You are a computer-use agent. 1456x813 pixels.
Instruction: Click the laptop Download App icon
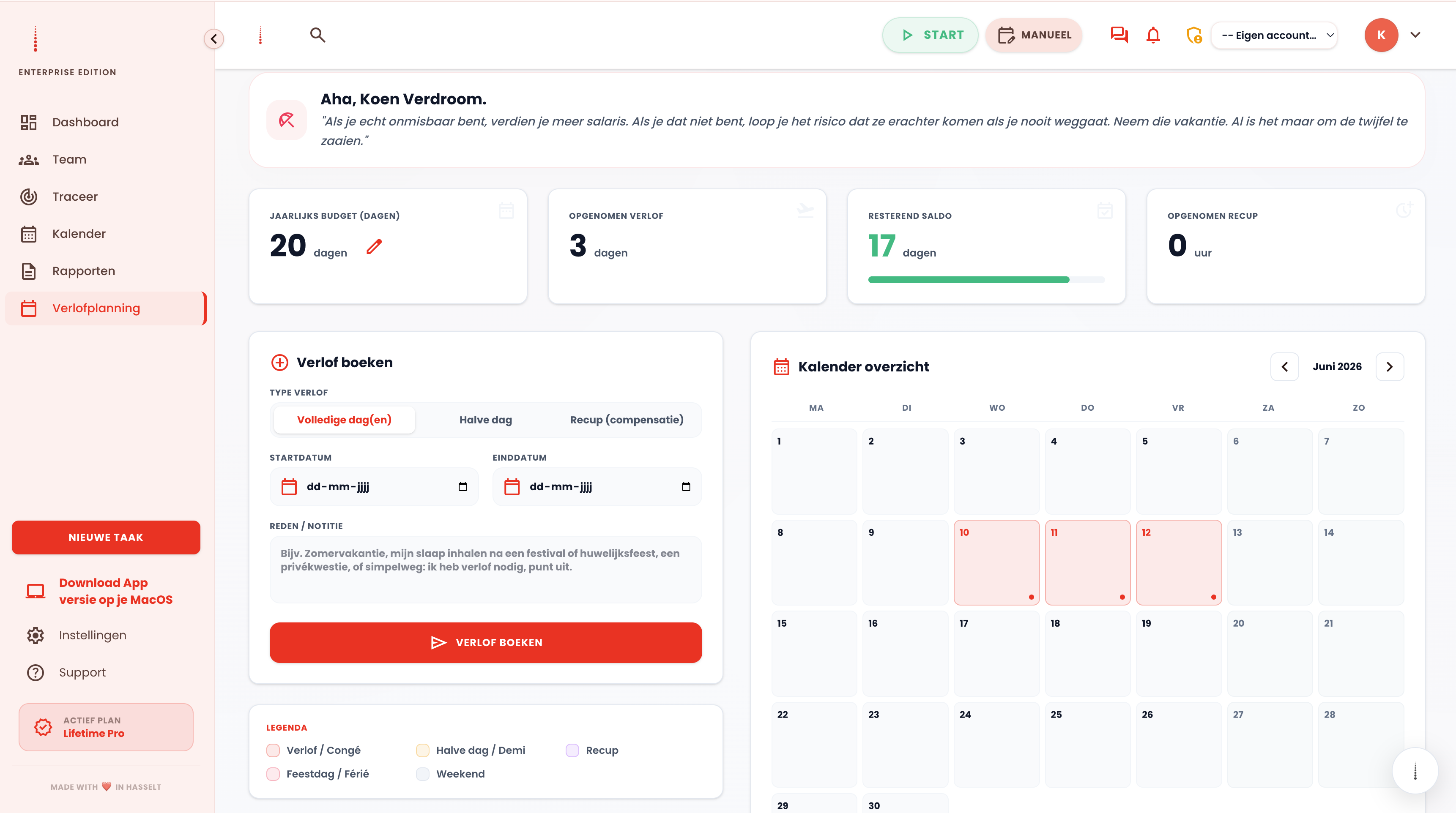click(x=36, y=591)
